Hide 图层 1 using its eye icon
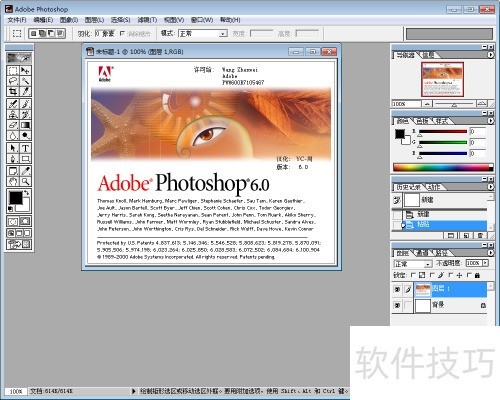The width and height of the screenshot is (500, 400). click(397, 289)
